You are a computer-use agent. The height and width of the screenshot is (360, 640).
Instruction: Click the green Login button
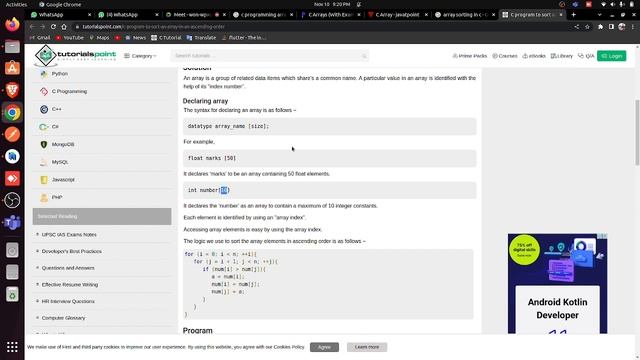[611, 56]
